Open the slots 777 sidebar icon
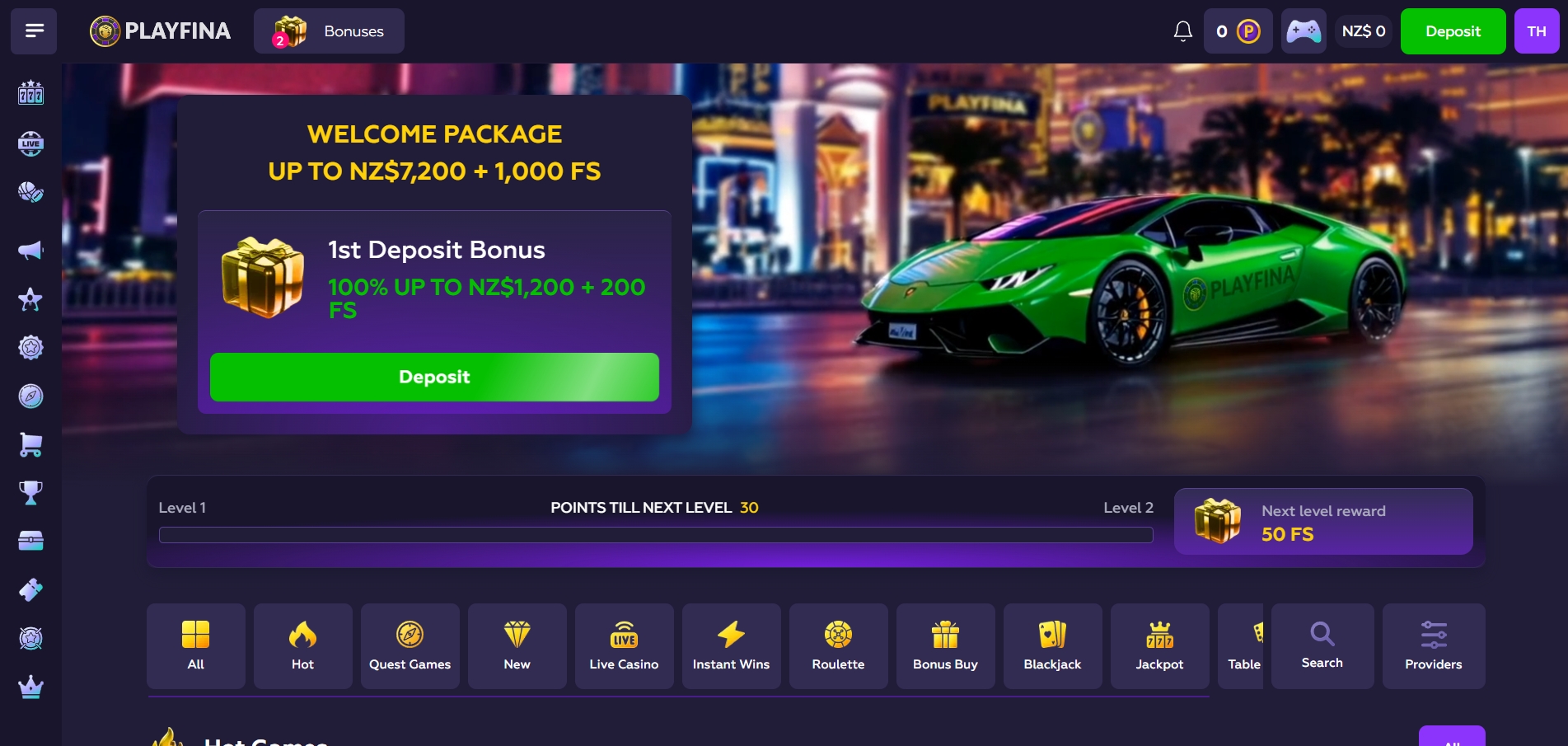The image size is (1568, 746). pyautogui.click(x=30, y=92)
